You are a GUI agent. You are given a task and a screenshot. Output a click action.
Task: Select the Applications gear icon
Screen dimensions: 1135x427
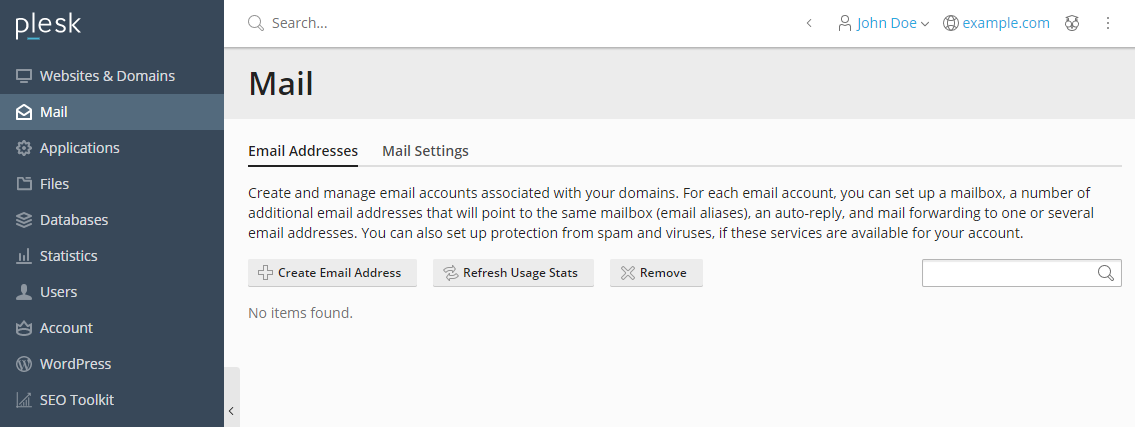pos(24,148)
